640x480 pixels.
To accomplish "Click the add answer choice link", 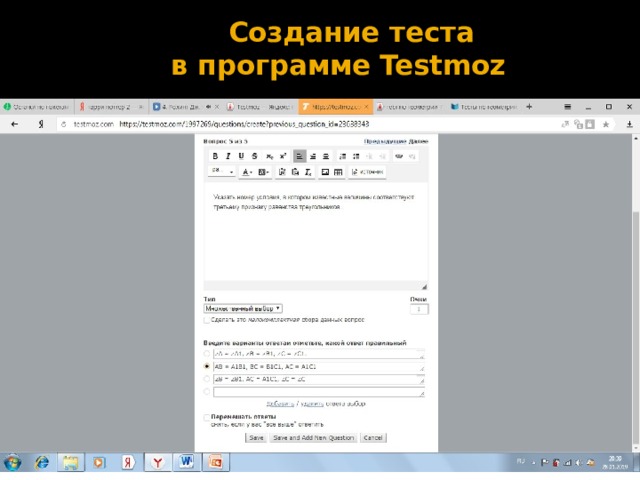I will (280, 404).
